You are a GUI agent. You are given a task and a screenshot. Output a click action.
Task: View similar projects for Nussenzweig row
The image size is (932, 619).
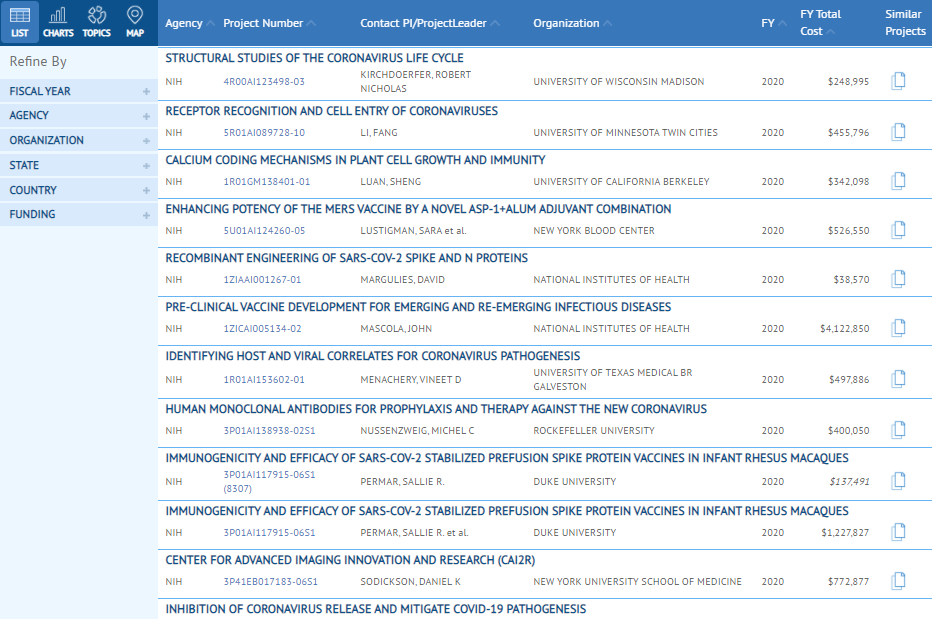899,430
